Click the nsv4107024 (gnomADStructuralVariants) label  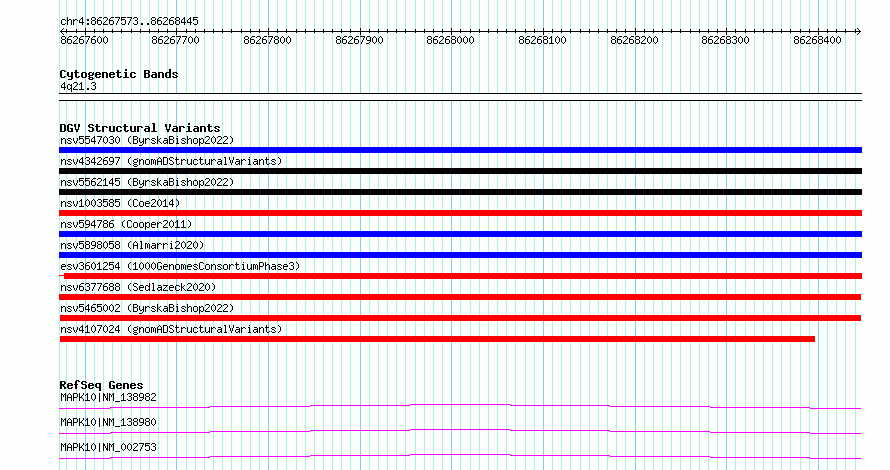click(x=171, y=329)
